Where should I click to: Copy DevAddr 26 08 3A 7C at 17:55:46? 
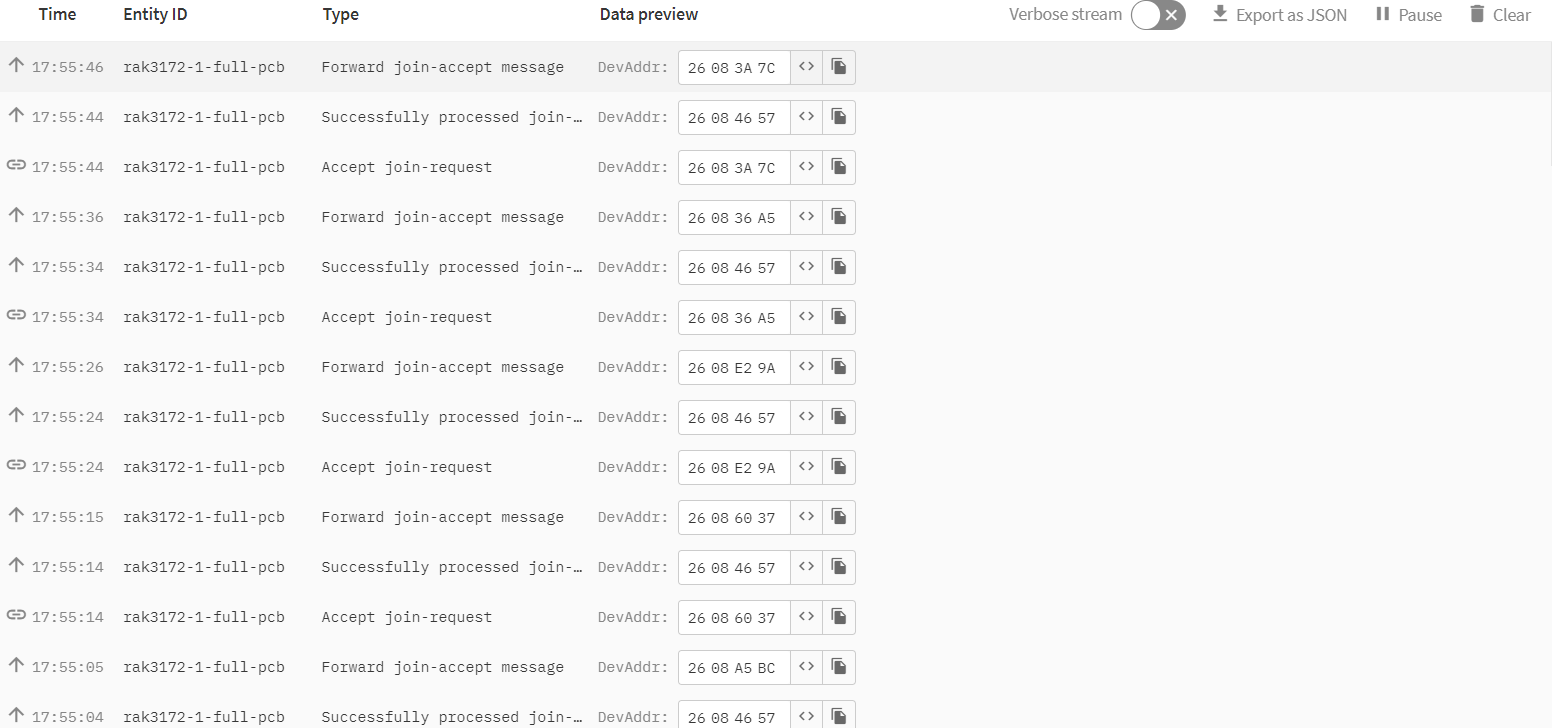click(839, 67)
